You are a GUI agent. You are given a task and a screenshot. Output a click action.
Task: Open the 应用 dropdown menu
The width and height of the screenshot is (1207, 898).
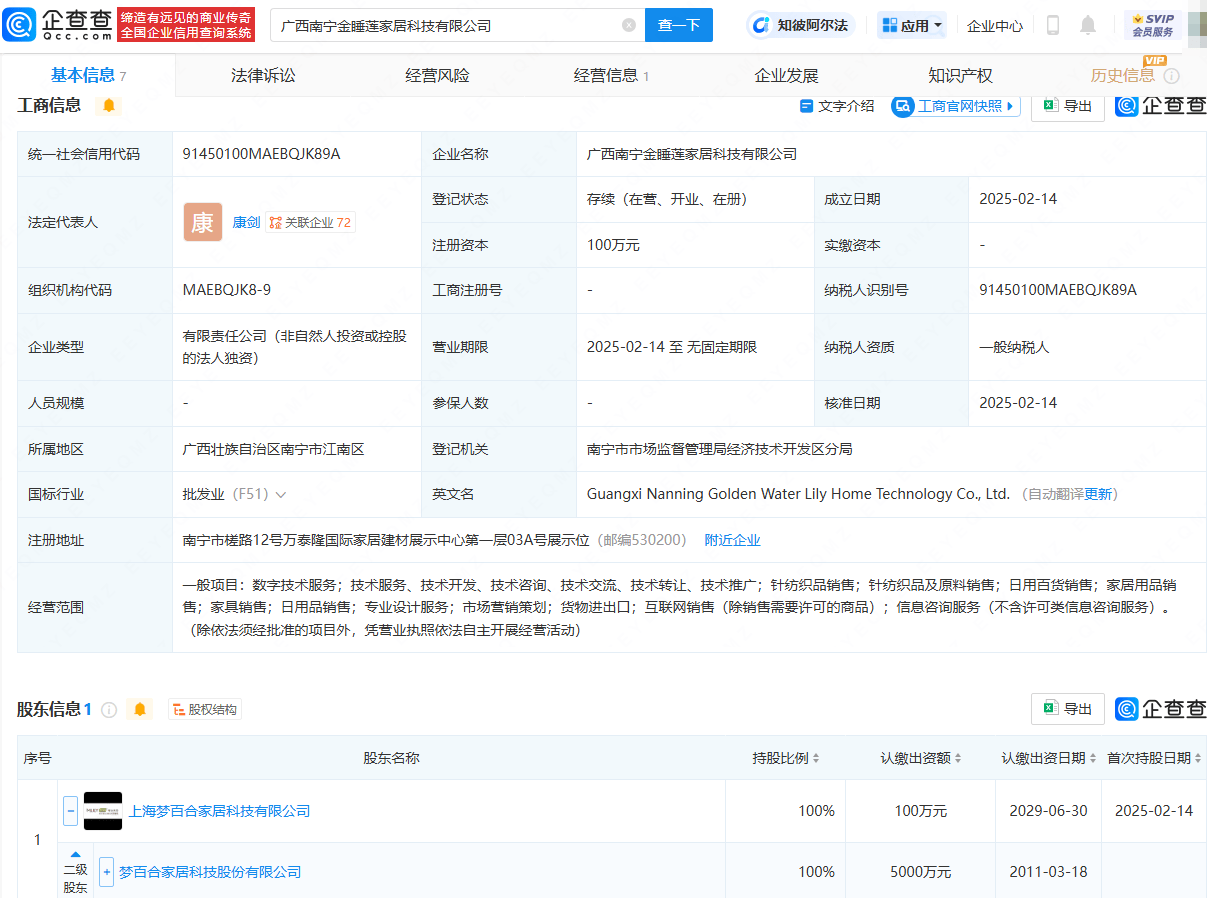[x=912, y=25]
